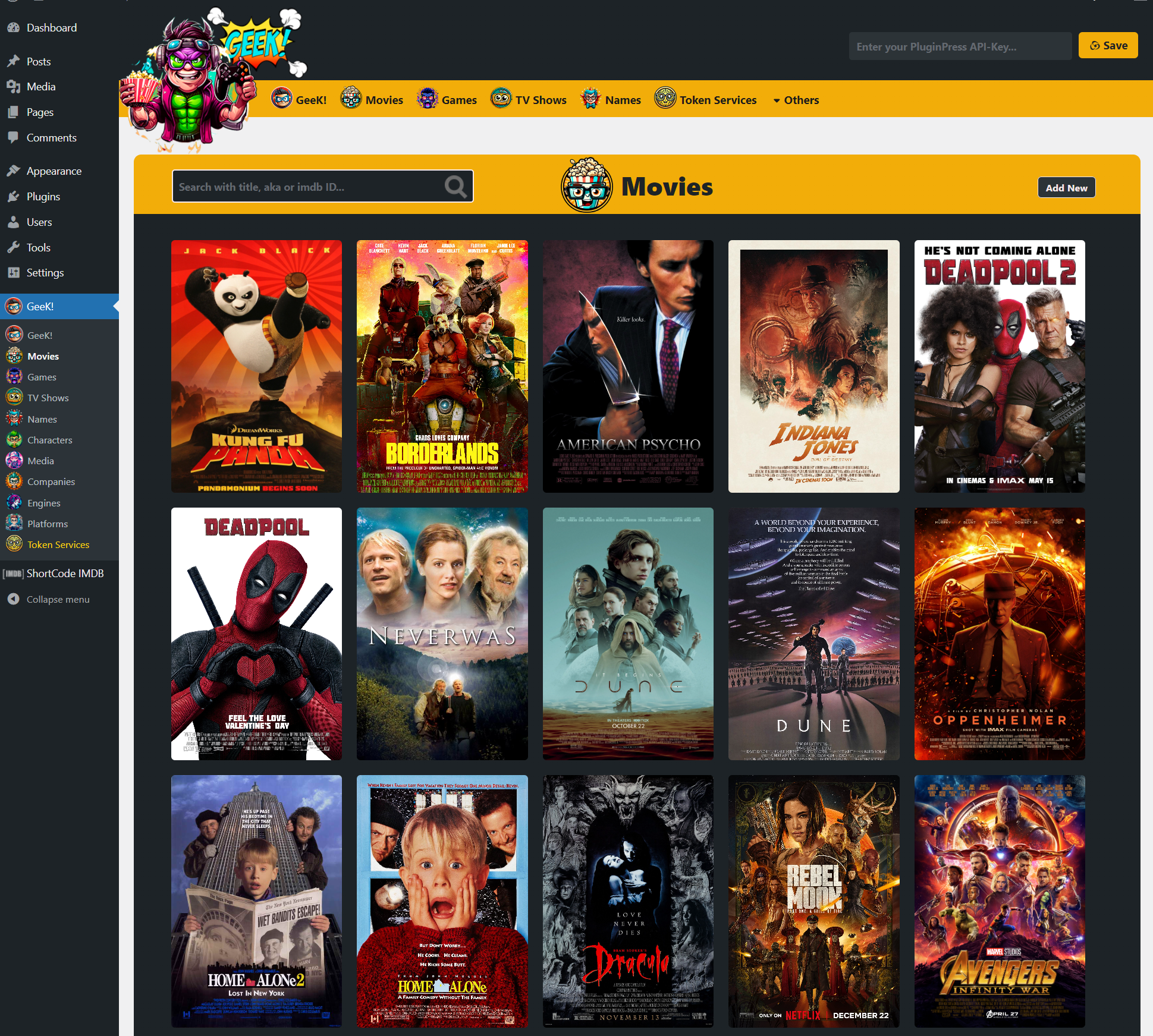1153x1036 pixels.
Task: Click the Deadpool 2 poster
Action: (1000, 366)
